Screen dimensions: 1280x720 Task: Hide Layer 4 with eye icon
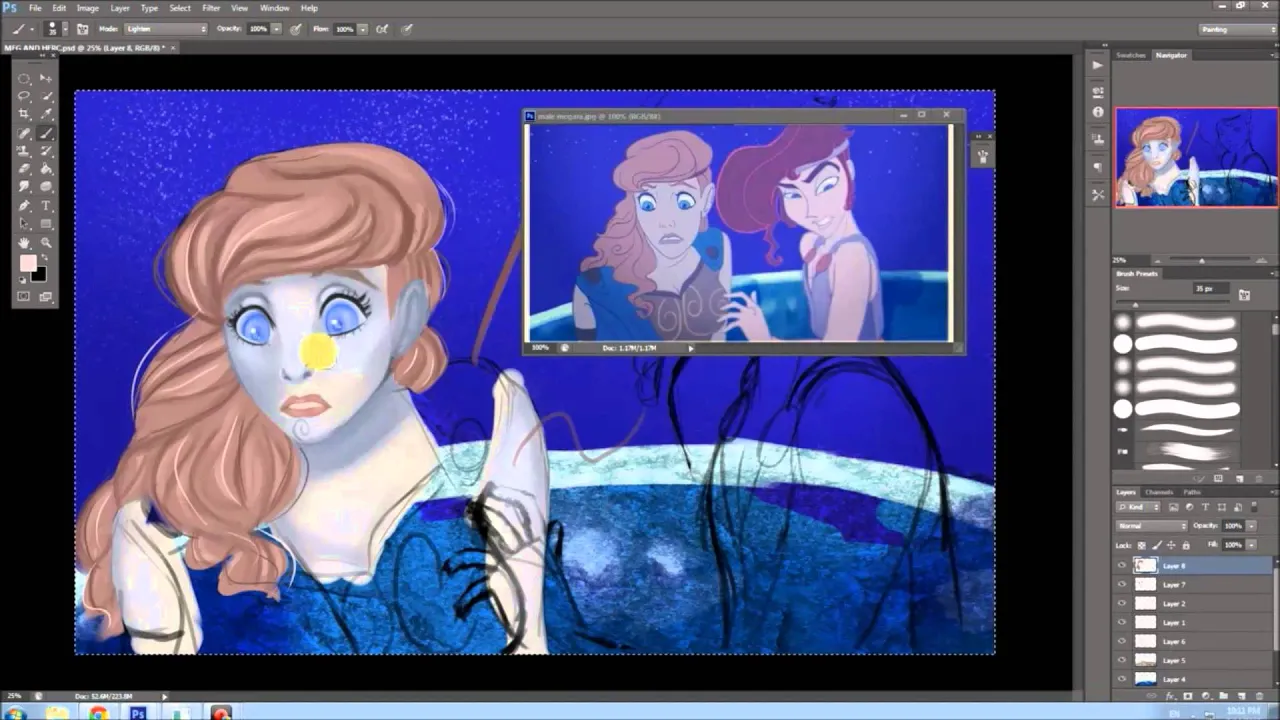tap(1122, 679)
